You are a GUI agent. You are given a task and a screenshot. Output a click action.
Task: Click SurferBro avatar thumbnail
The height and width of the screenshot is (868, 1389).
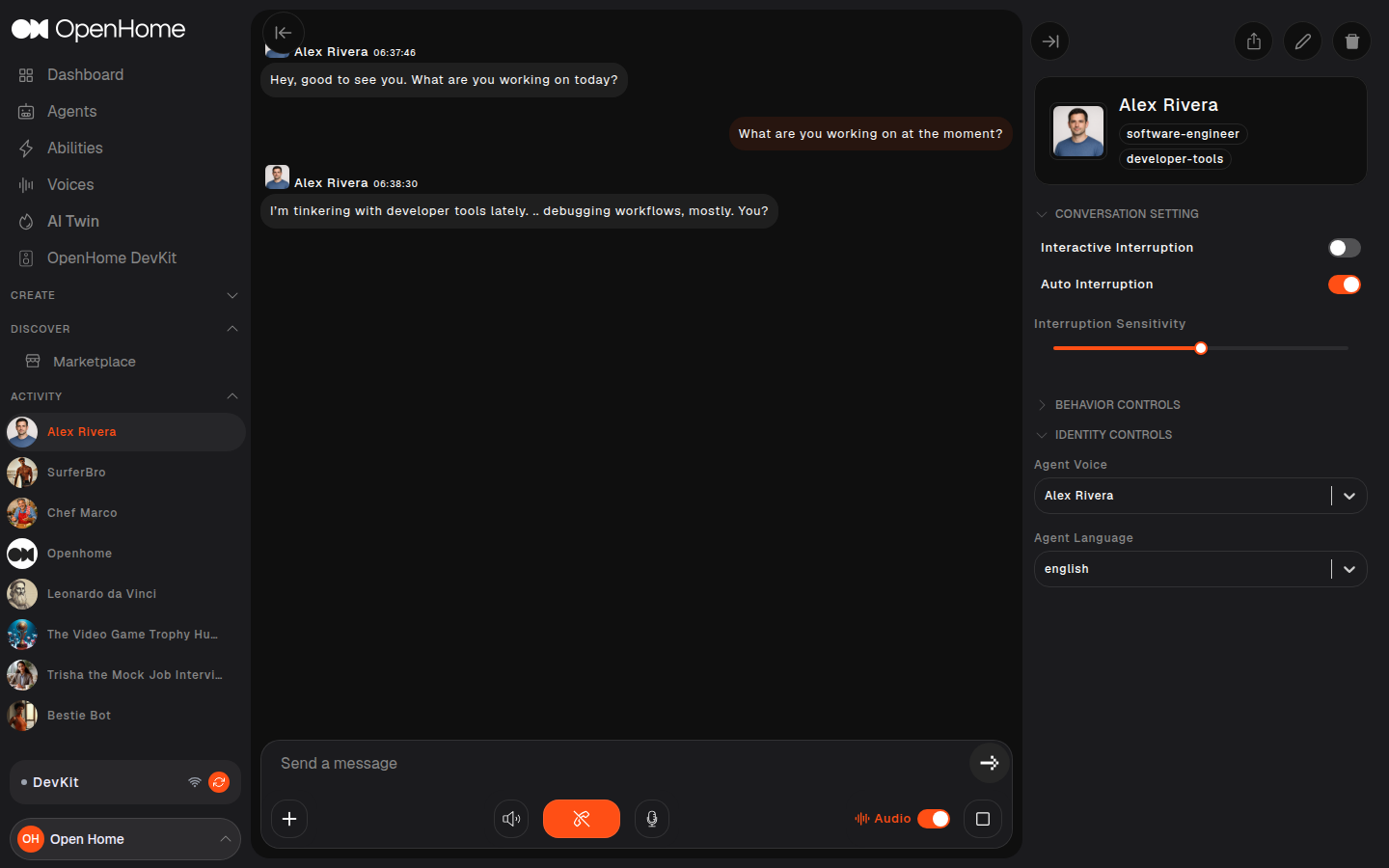pos(22,473)
